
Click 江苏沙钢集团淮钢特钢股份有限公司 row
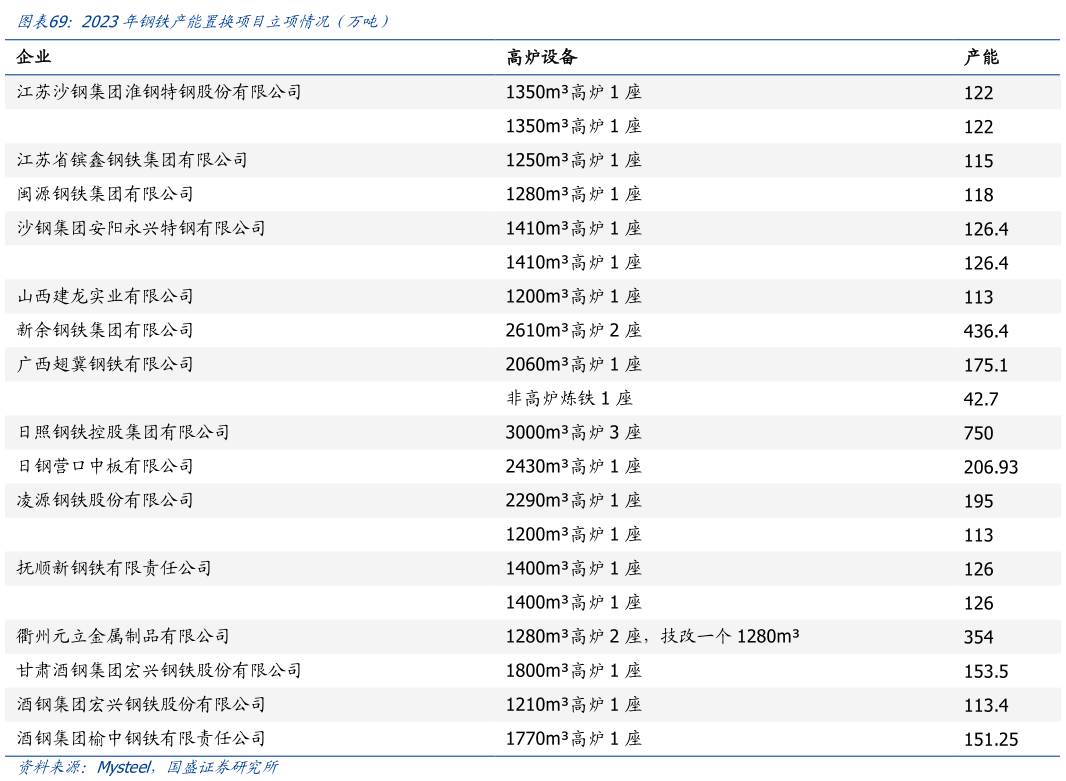[159, 92]
